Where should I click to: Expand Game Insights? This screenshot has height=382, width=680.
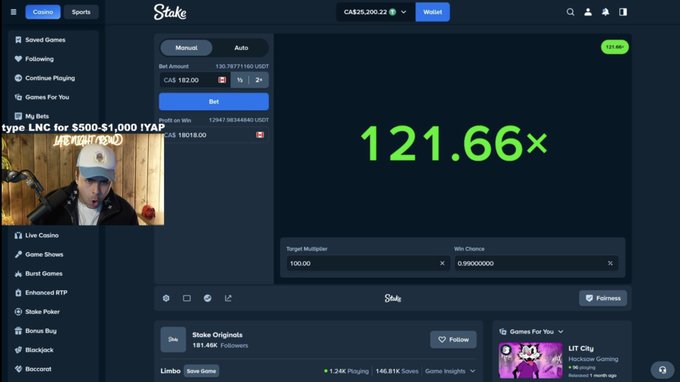[x=450, y=371]
